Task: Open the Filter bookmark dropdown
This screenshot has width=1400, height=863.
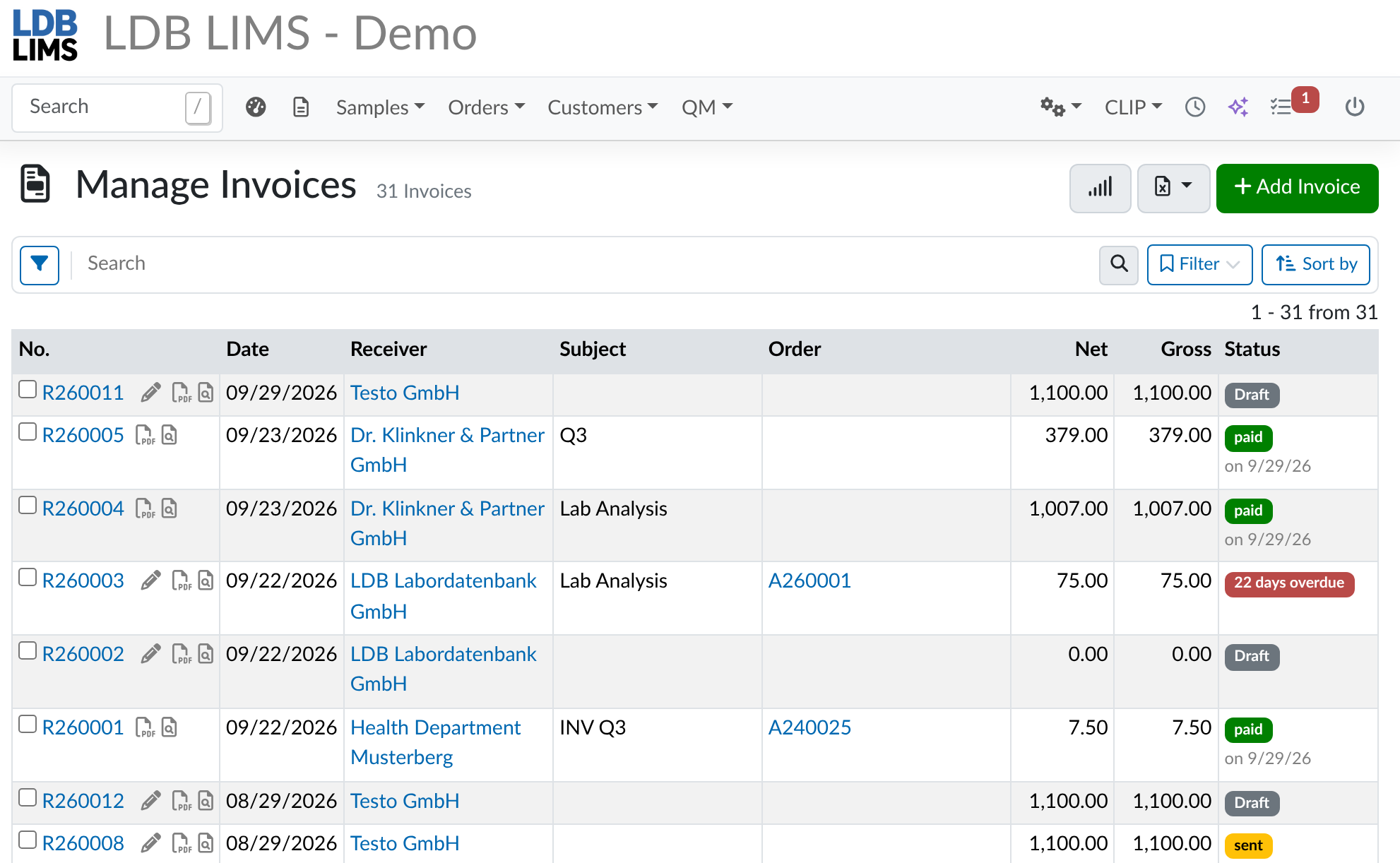Action: click(x=1199, y=265)
